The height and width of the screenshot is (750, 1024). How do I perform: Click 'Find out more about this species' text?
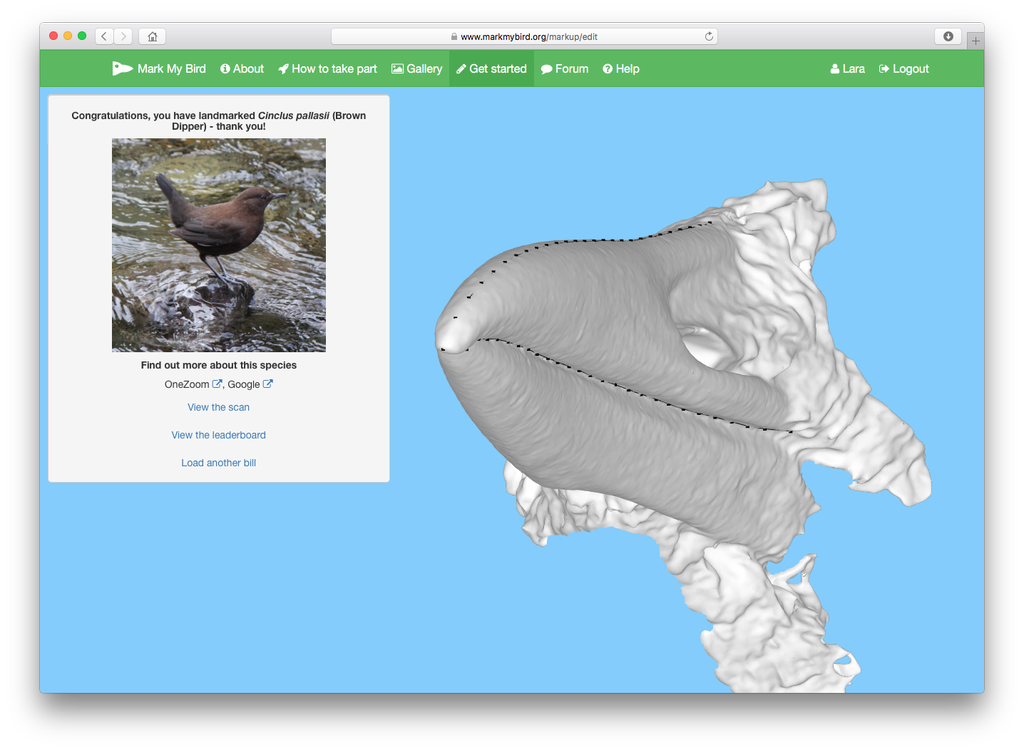[219, 365]
